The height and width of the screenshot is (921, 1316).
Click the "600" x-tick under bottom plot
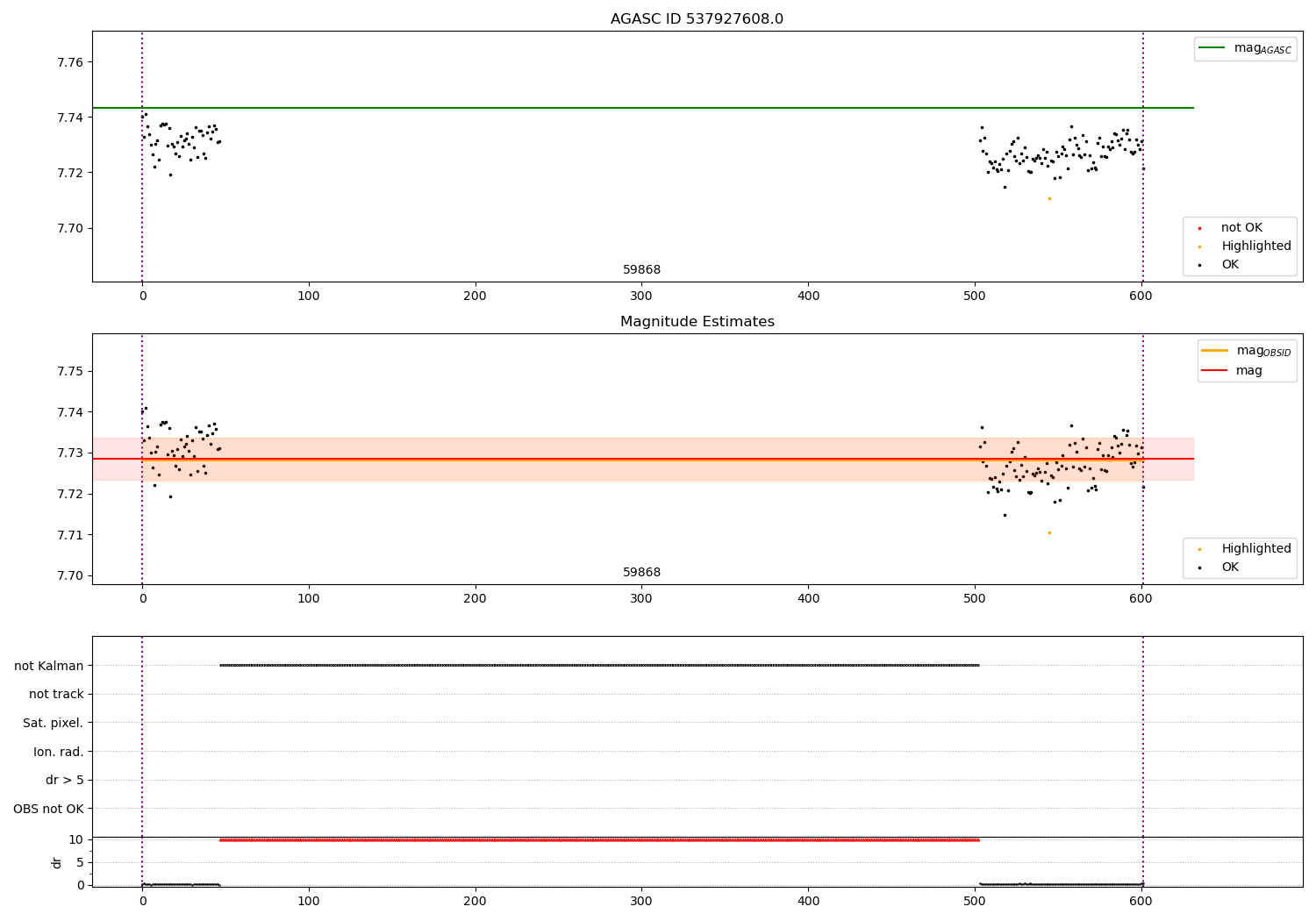coord(1141,901)
